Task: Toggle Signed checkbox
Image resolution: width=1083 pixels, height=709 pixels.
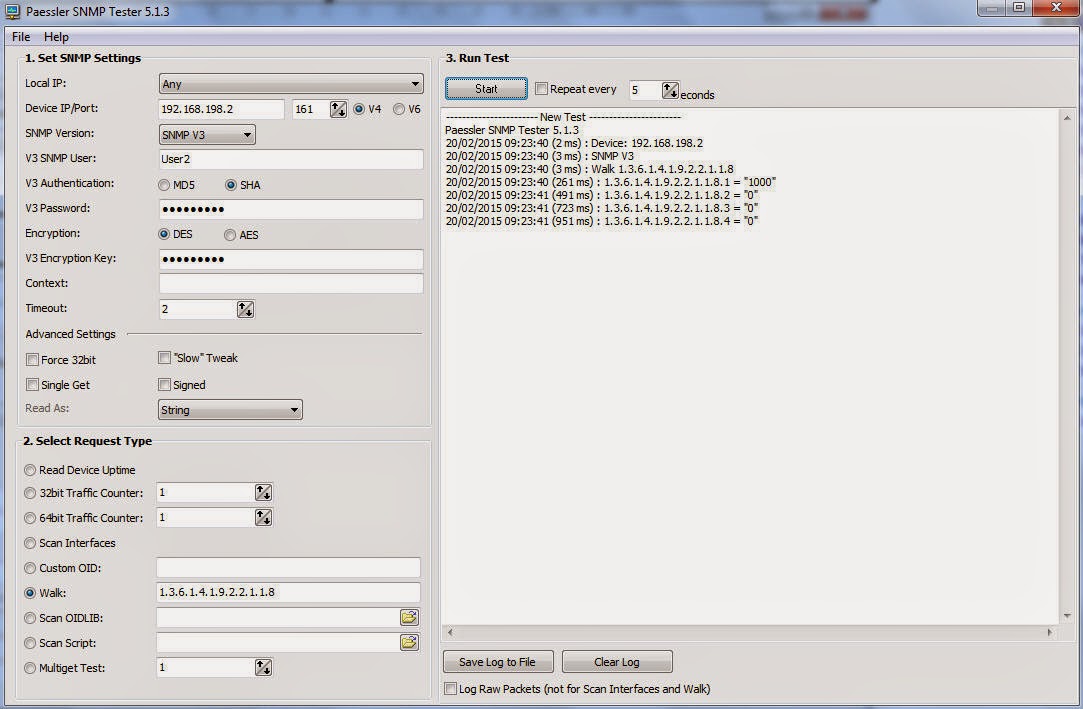Action: coord(164,385)
